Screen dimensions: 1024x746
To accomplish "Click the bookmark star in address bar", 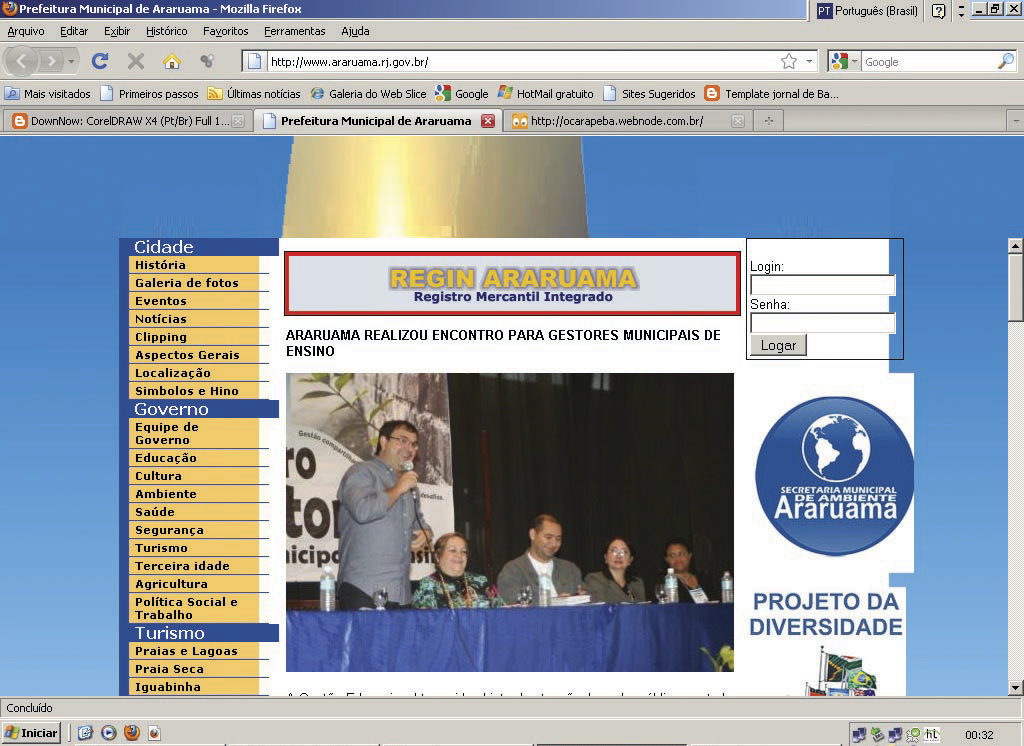I will (x=789, y=61).
